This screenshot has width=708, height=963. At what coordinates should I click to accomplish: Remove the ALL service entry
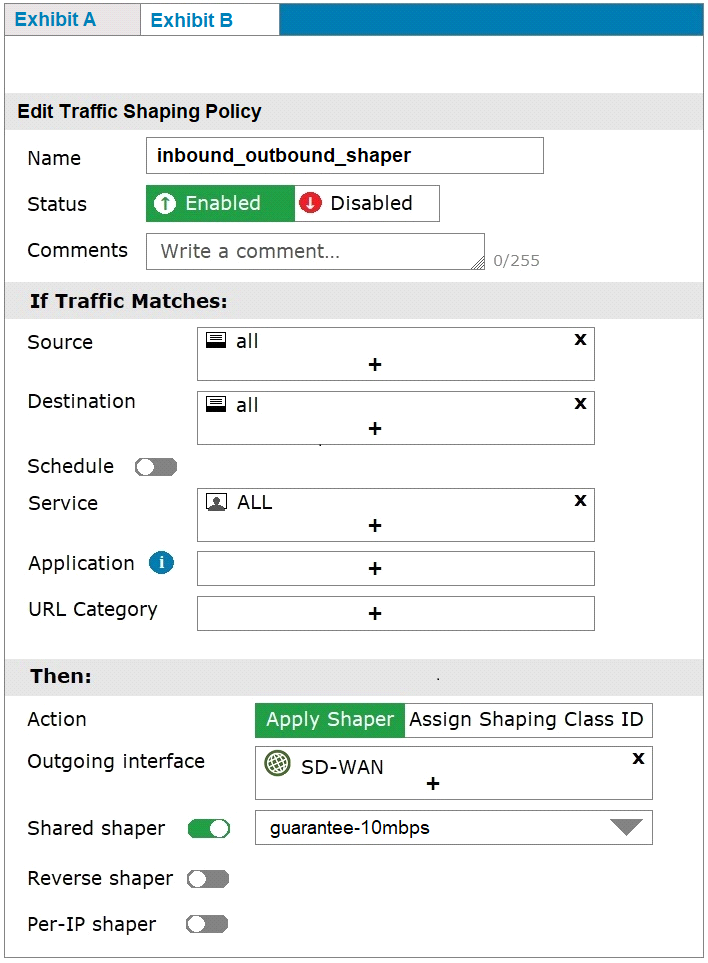pos(580,501)
